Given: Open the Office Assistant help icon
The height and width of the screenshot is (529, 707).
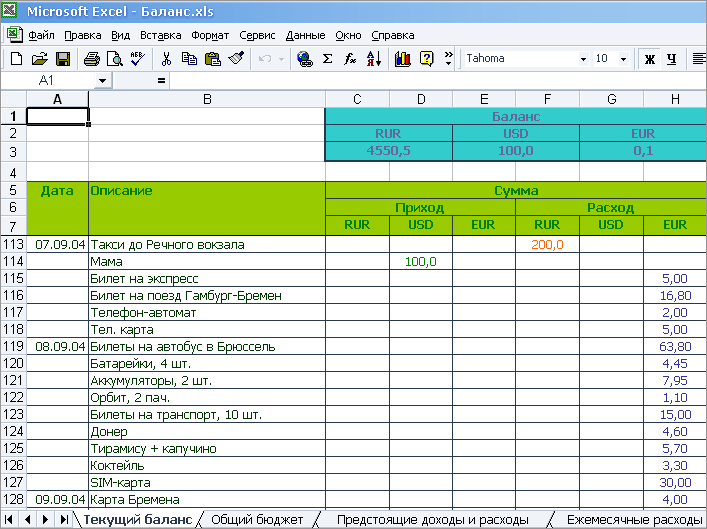Looking at the screenshot, I should click(426, 59).
